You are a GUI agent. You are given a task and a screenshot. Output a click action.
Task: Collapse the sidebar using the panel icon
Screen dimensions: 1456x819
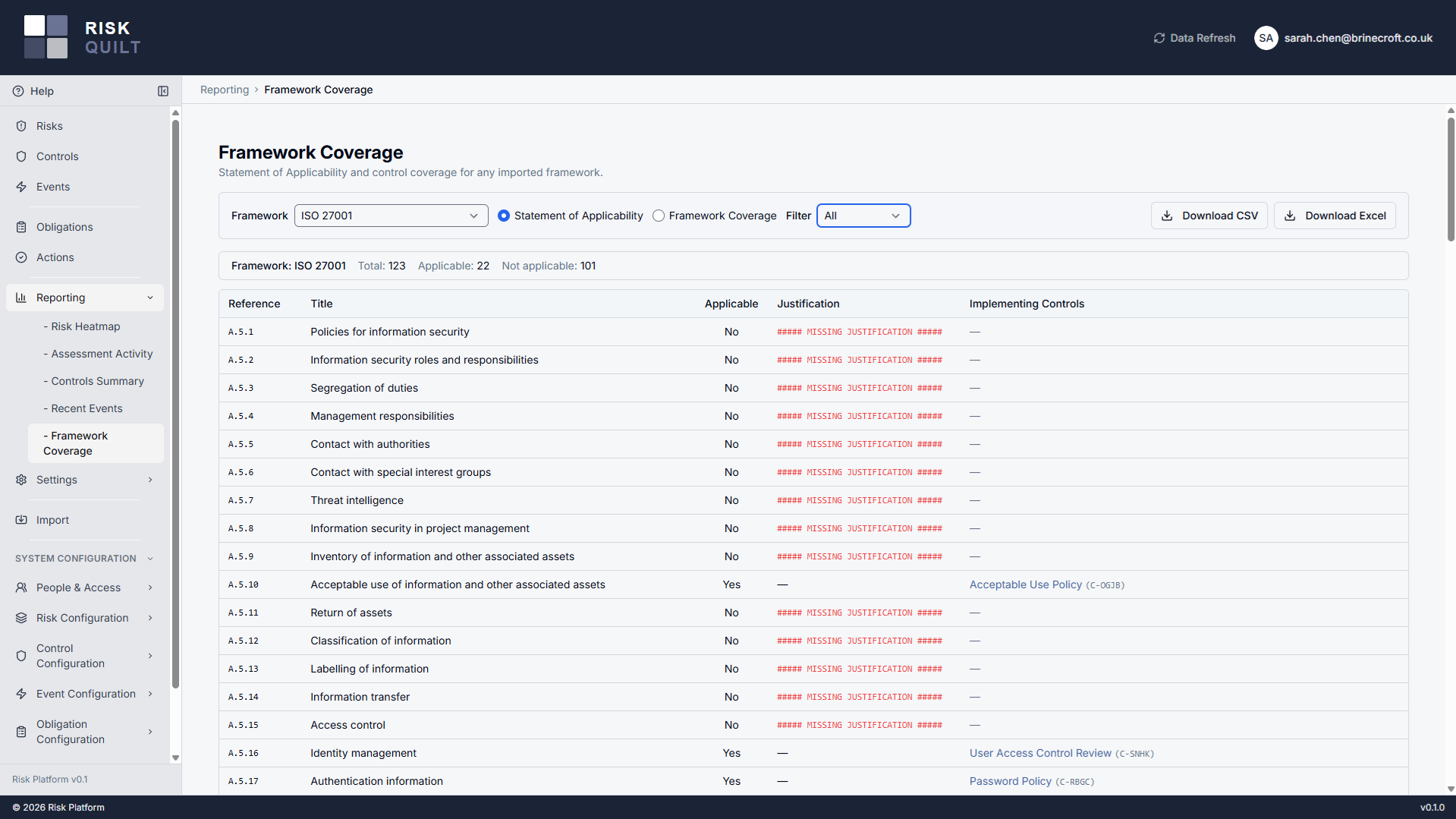[163, 91]
